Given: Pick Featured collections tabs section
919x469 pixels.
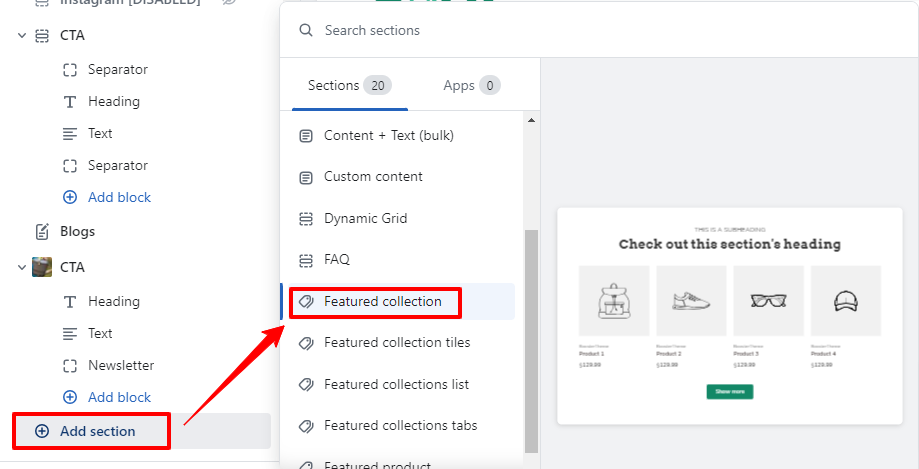Looking at the screenshot, I should tap(400, 426).
